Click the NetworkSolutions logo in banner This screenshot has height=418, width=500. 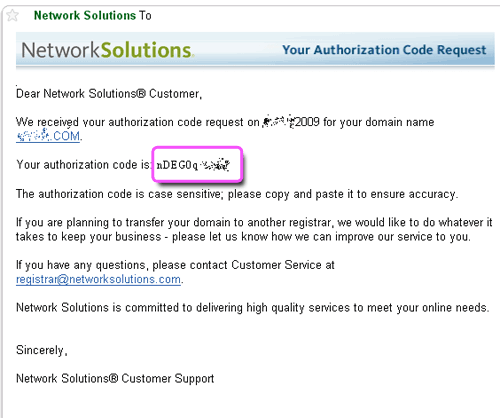pos(108,50)
